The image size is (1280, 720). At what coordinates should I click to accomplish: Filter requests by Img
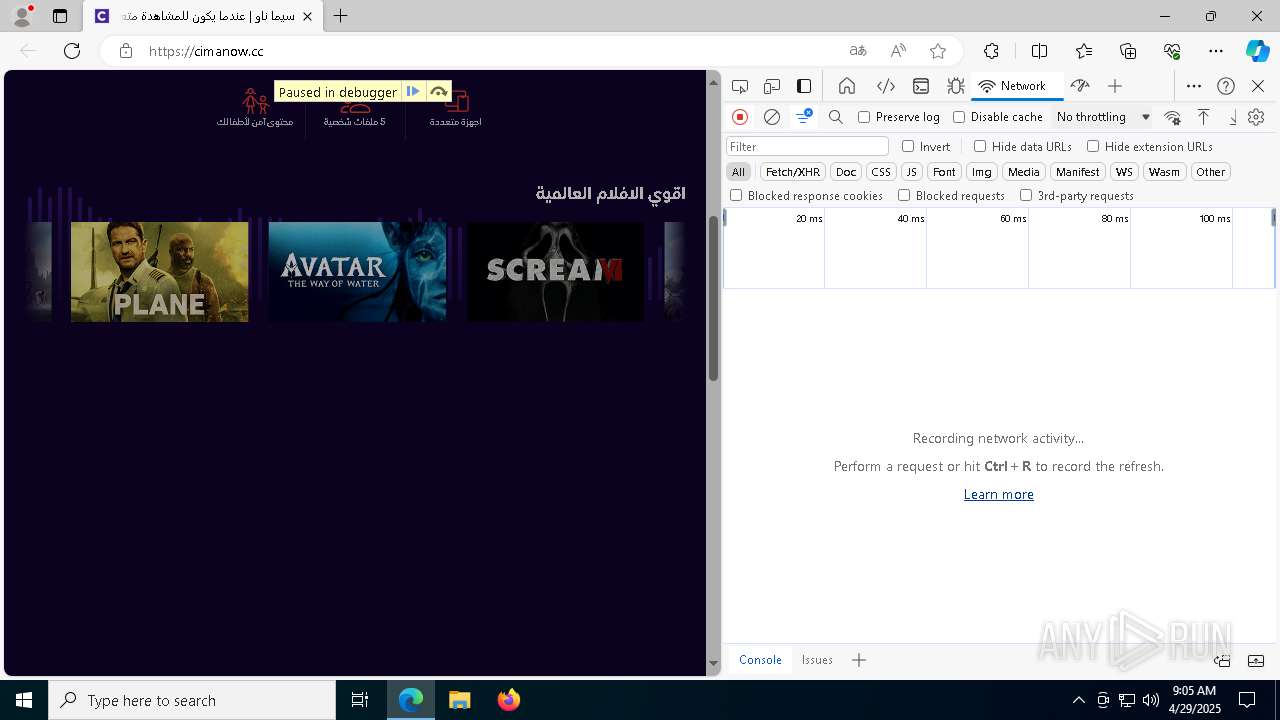pyautogui.click(x=982, y=172)
